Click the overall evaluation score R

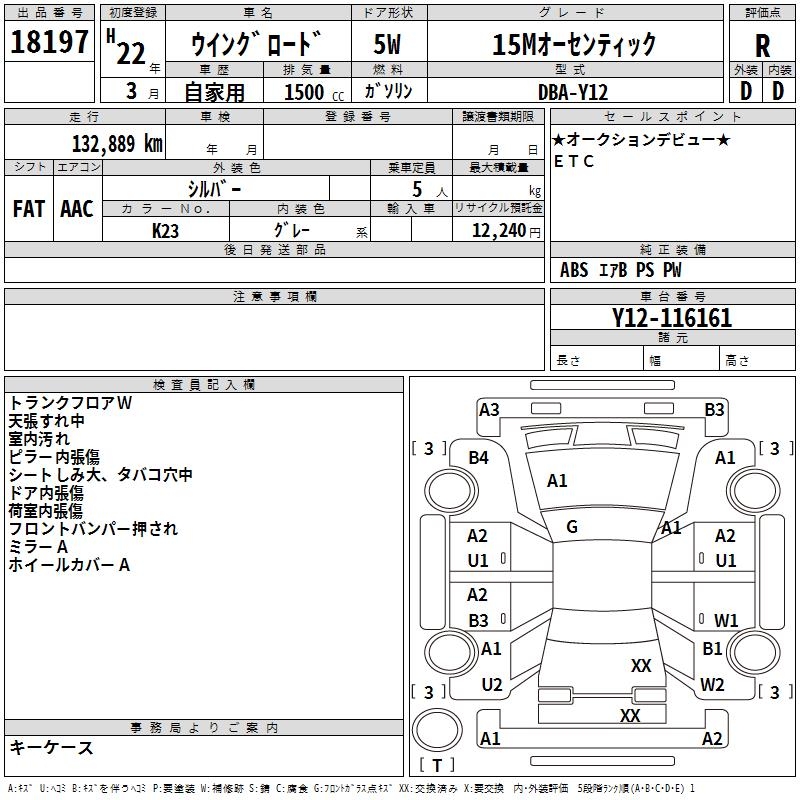tap(762, 46)
